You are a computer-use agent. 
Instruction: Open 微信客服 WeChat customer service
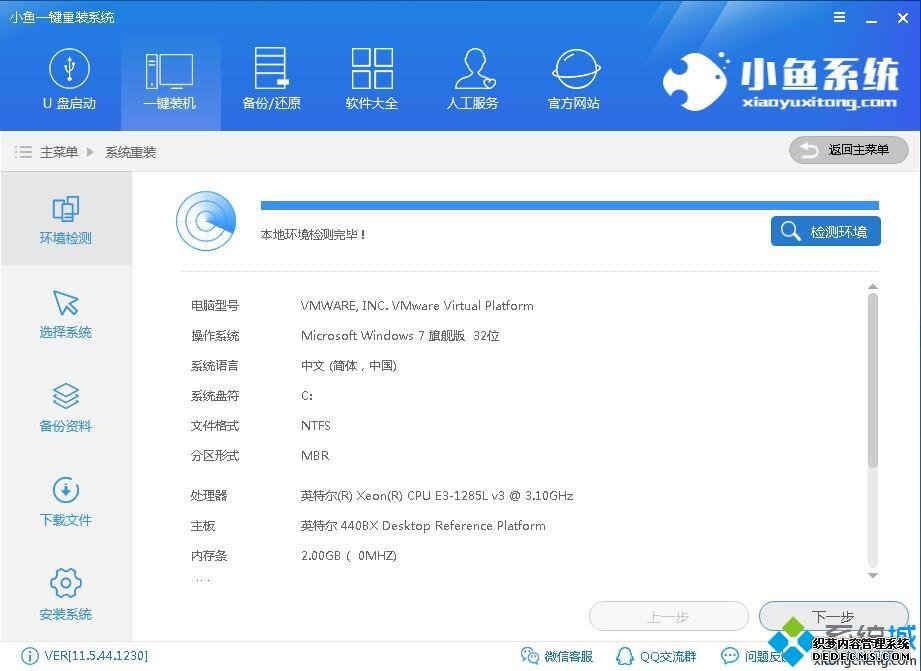(x=558, y=656)
